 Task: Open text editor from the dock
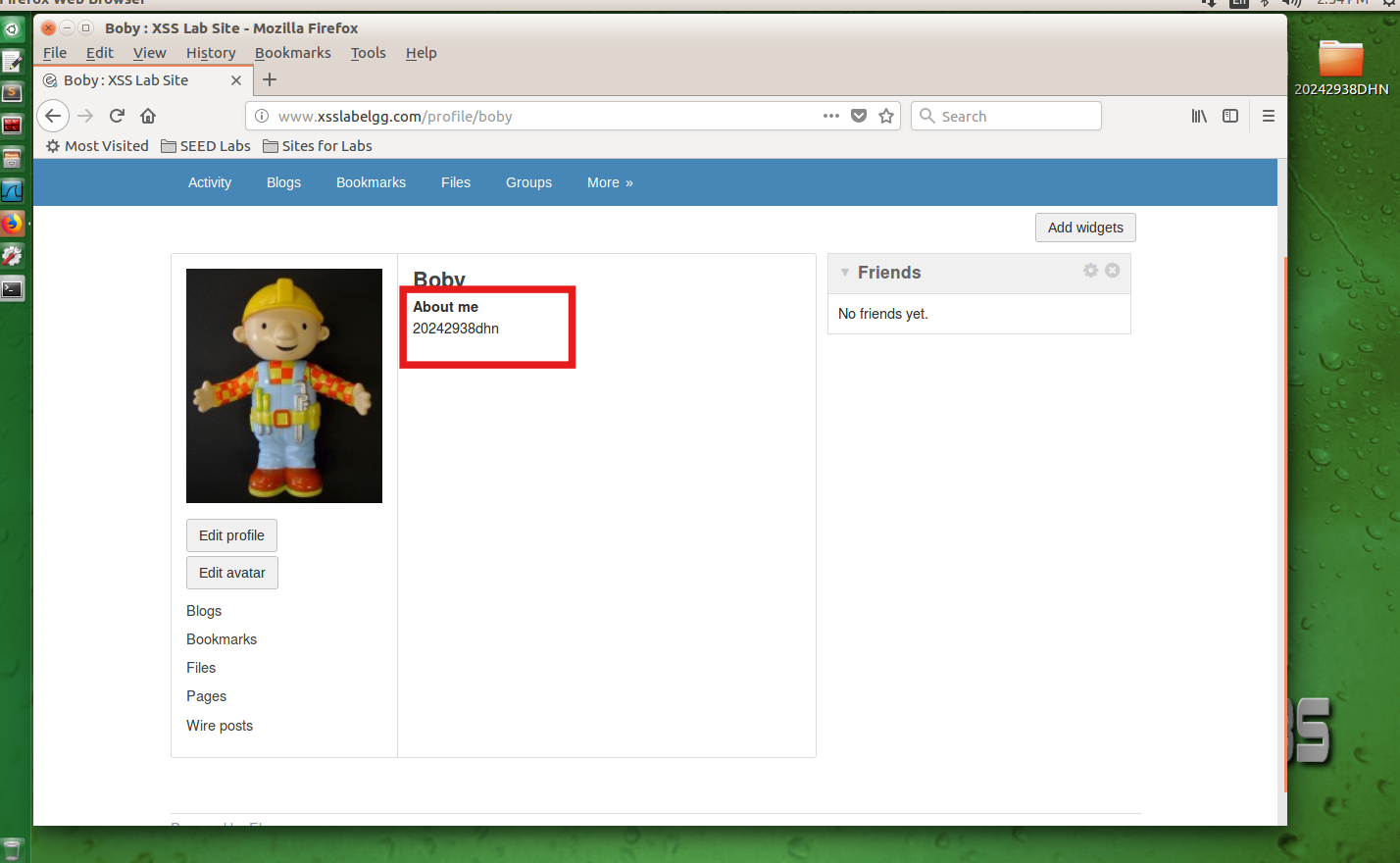pos(12,62)
